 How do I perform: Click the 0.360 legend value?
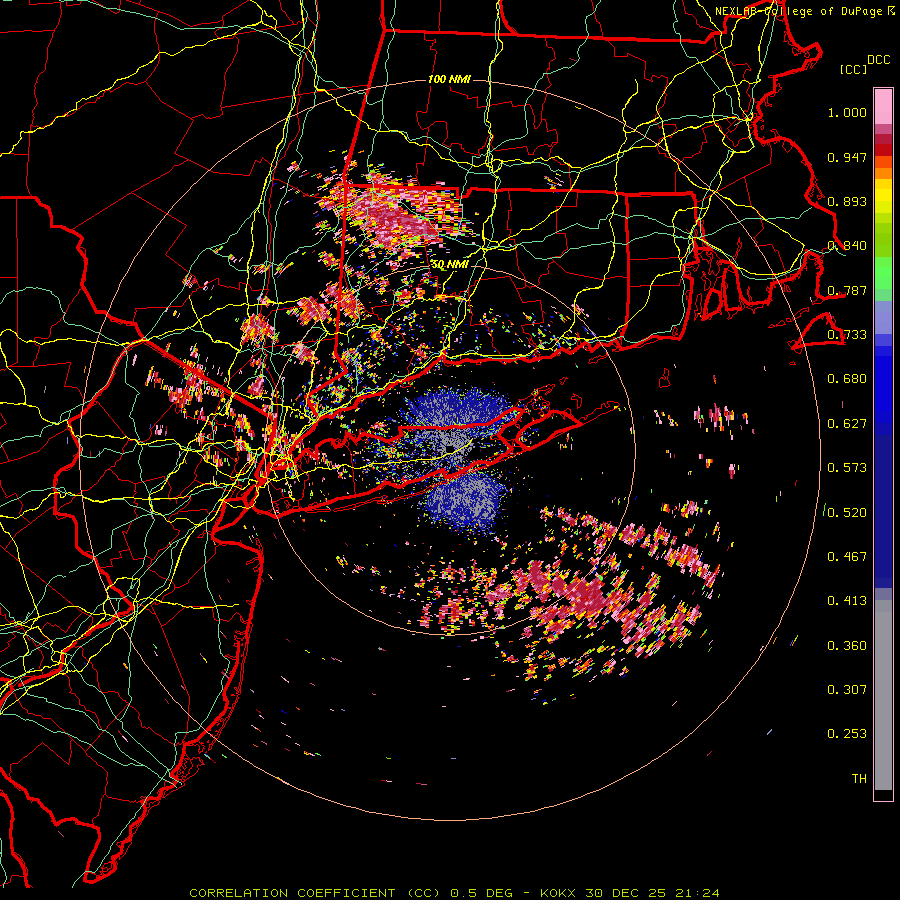[847, 646]
